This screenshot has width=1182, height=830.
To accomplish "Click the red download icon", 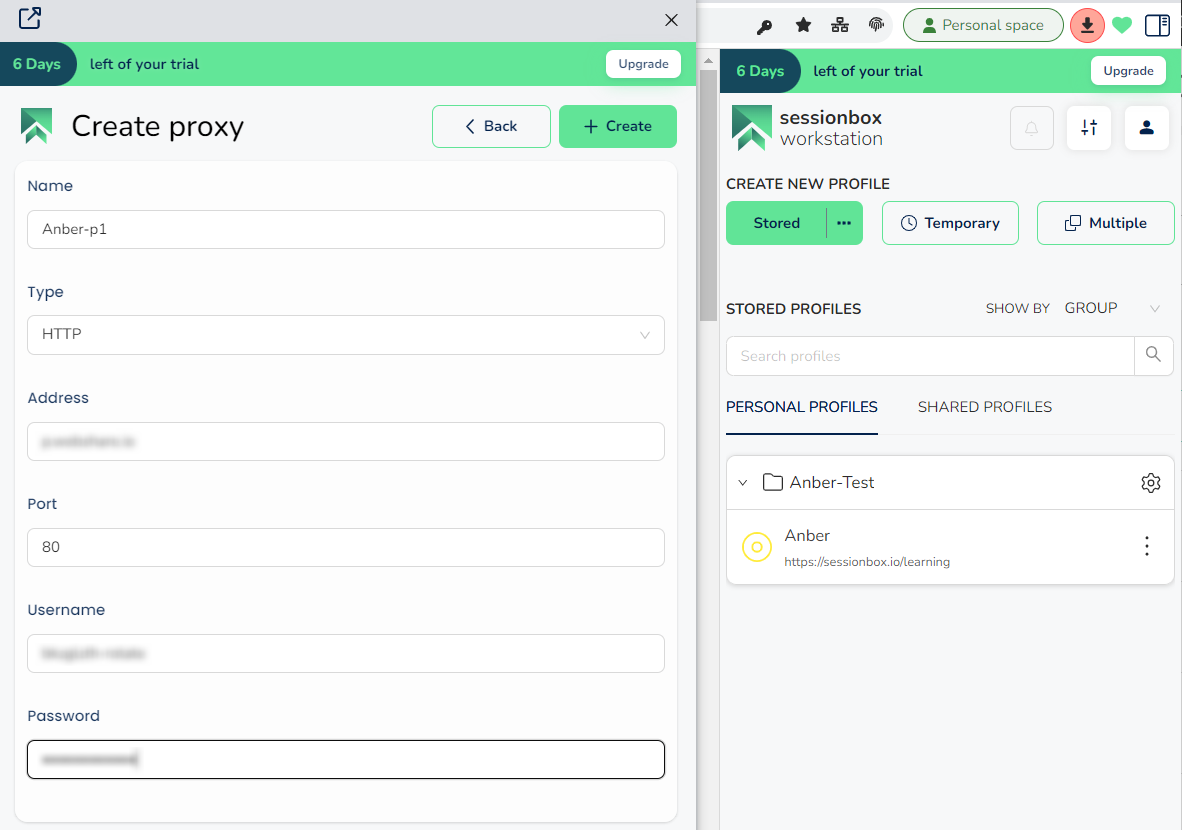I will pyautogui.click(x=1087, y=26).
